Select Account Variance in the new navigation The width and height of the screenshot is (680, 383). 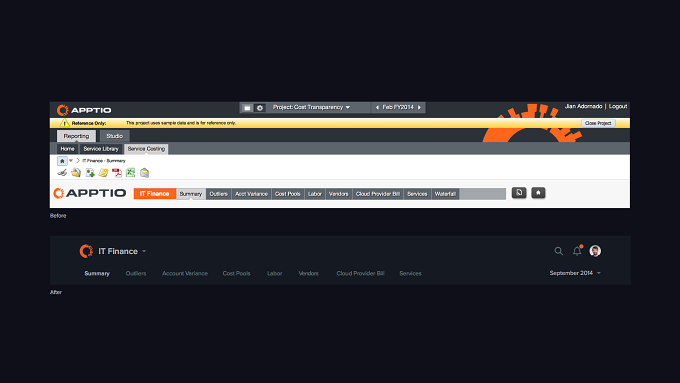pos(185,273)
